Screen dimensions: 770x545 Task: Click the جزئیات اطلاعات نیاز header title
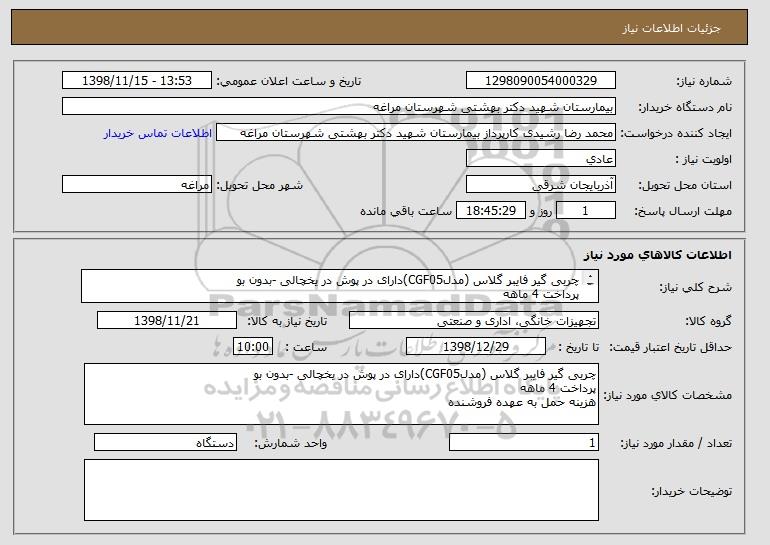pos(671,28)
